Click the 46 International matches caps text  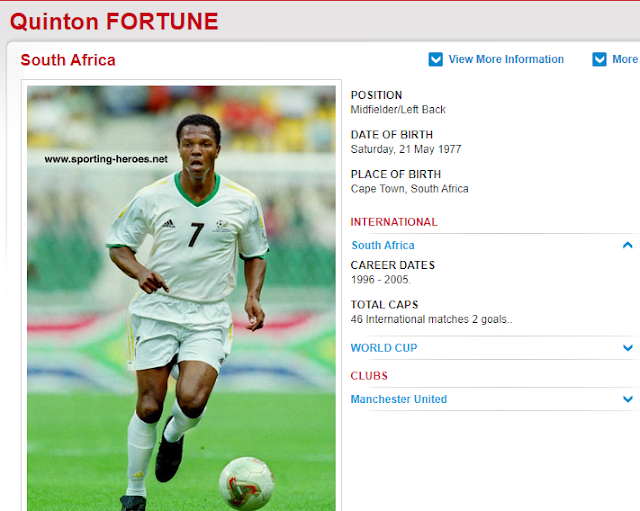431,319
